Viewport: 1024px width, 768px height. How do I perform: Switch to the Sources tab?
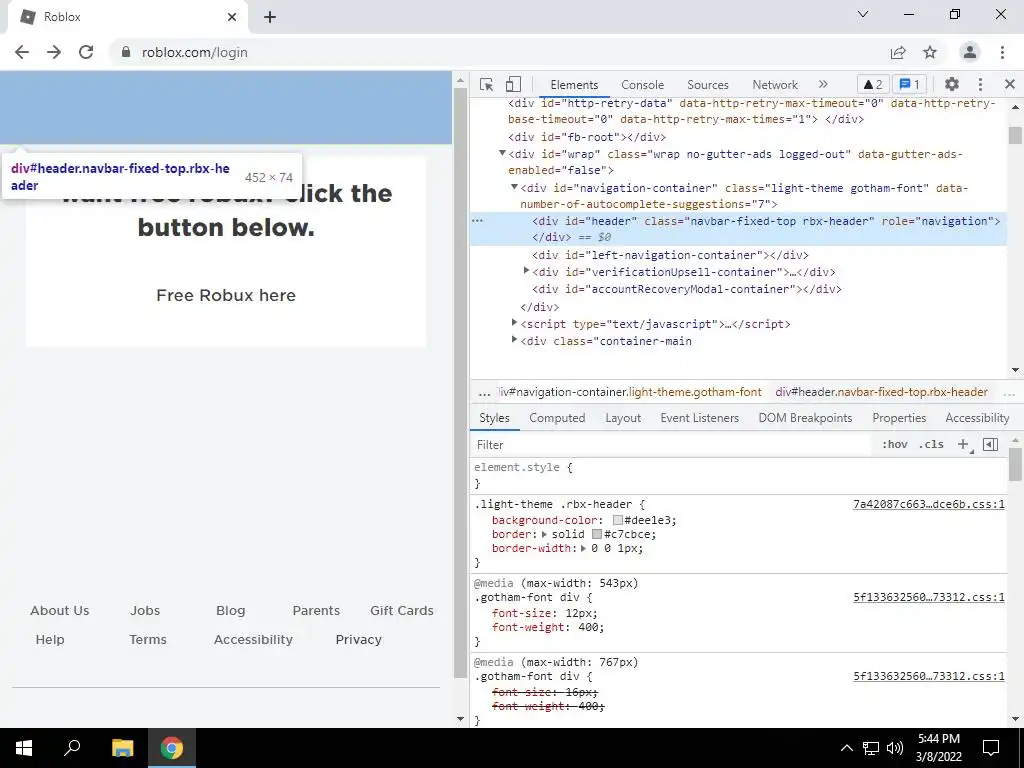click(707, 85)
